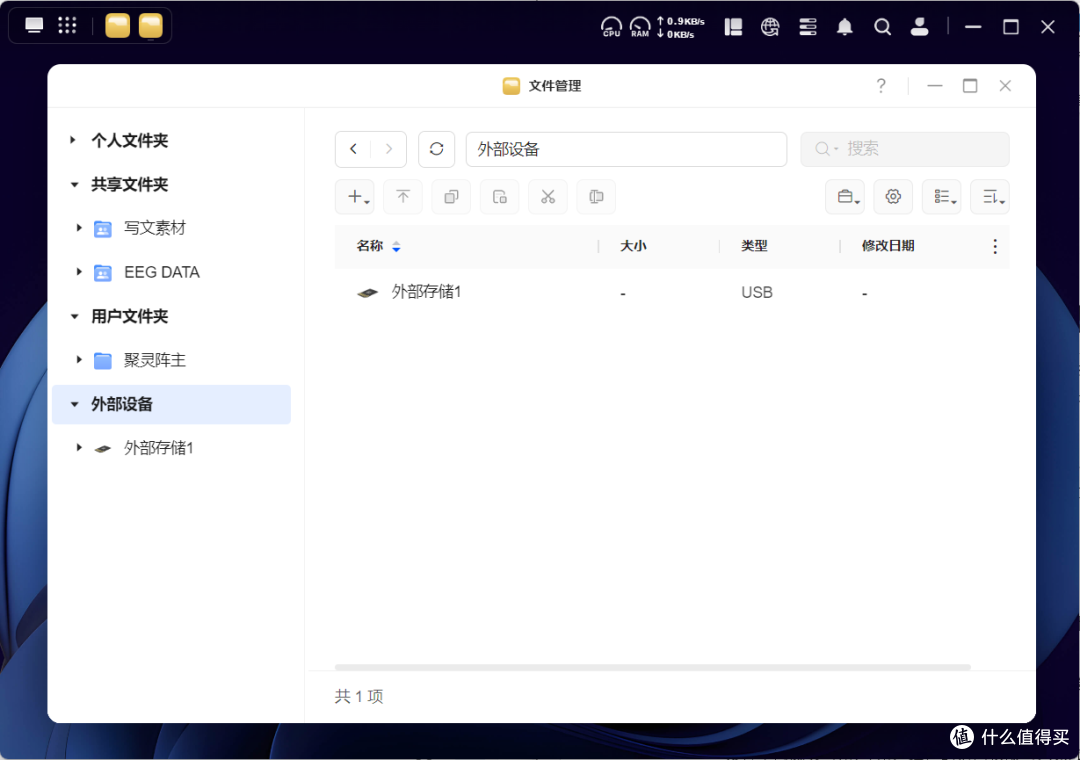Click the 共 1 项 status text
Image resolution: width=1080 pixels, height=760 pixels.
tap(359, 697)
